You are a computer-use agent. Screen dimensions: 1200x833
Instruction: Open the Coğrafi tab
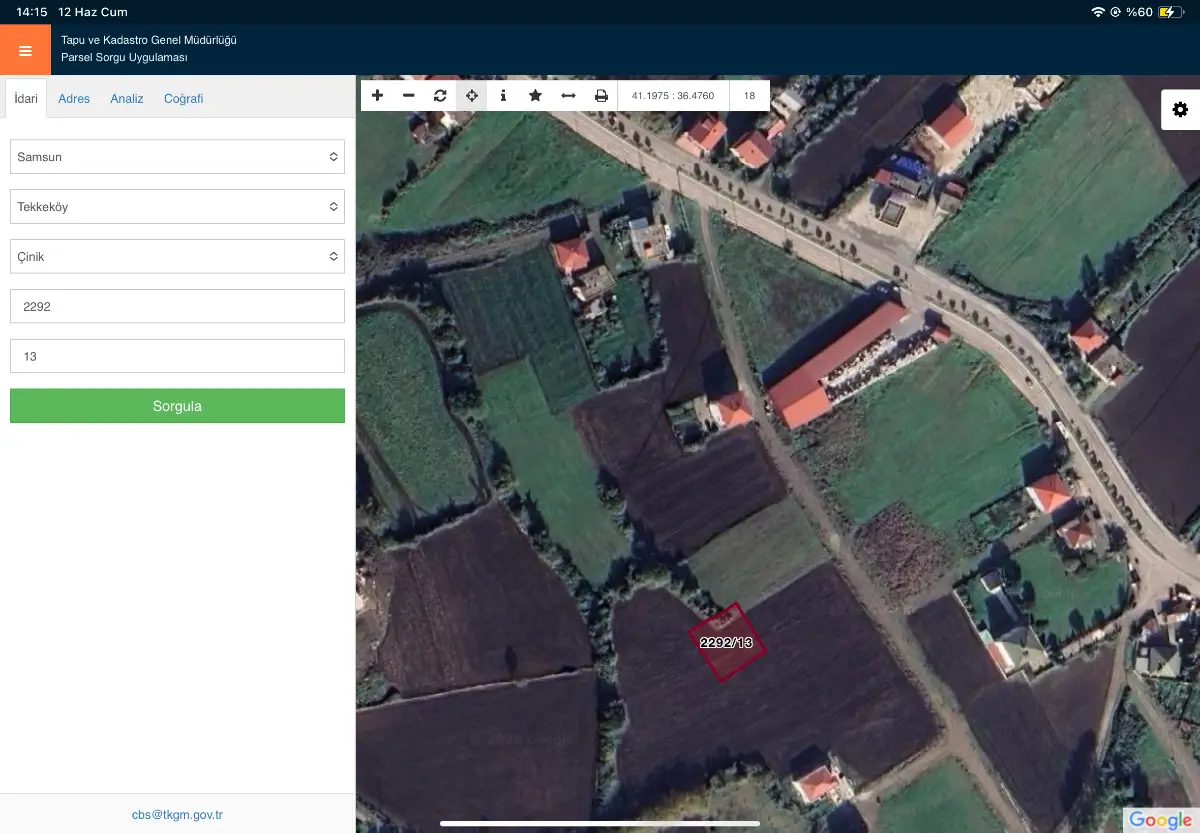point(184,99)
